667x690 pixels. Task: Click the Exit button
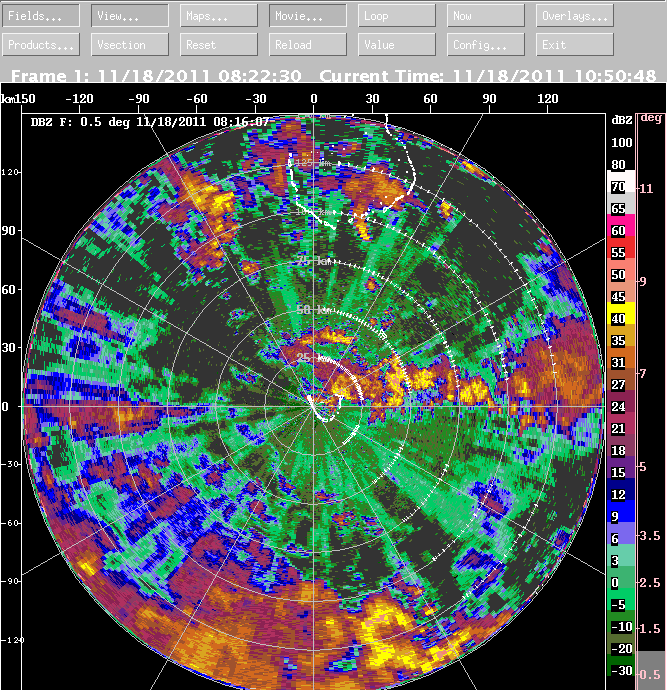click(x=575, y=45)
